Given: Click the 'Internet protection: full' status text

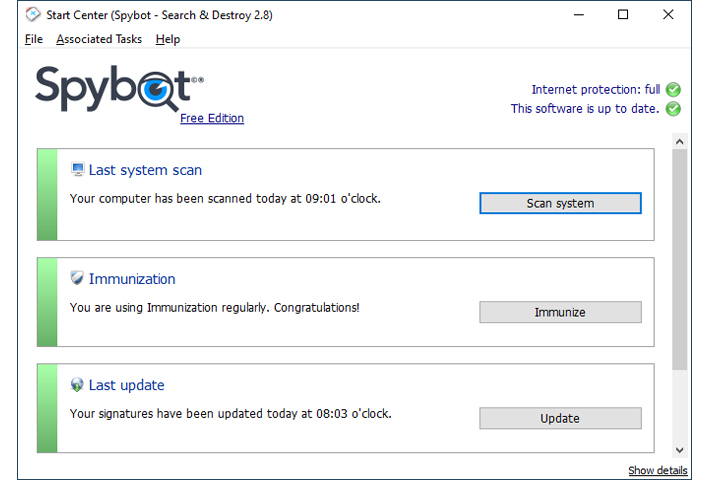Looking at the screenshot, I should pyautogui.click(x=596, y=89).
